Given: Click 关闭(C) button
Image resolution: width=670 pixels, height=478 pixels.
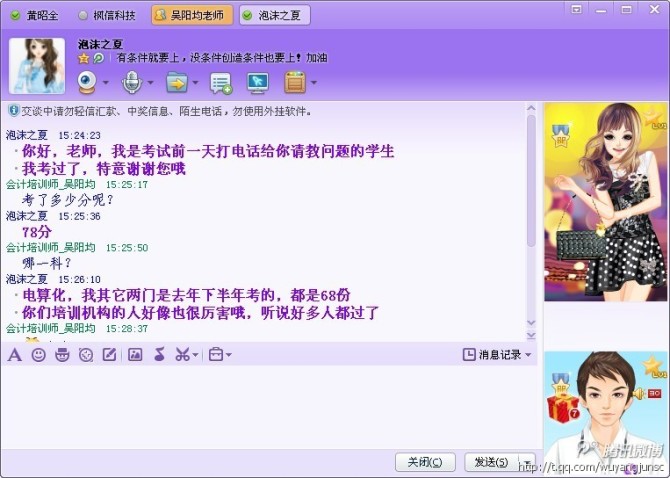Looking at the screenshot, I should point(425,462).
